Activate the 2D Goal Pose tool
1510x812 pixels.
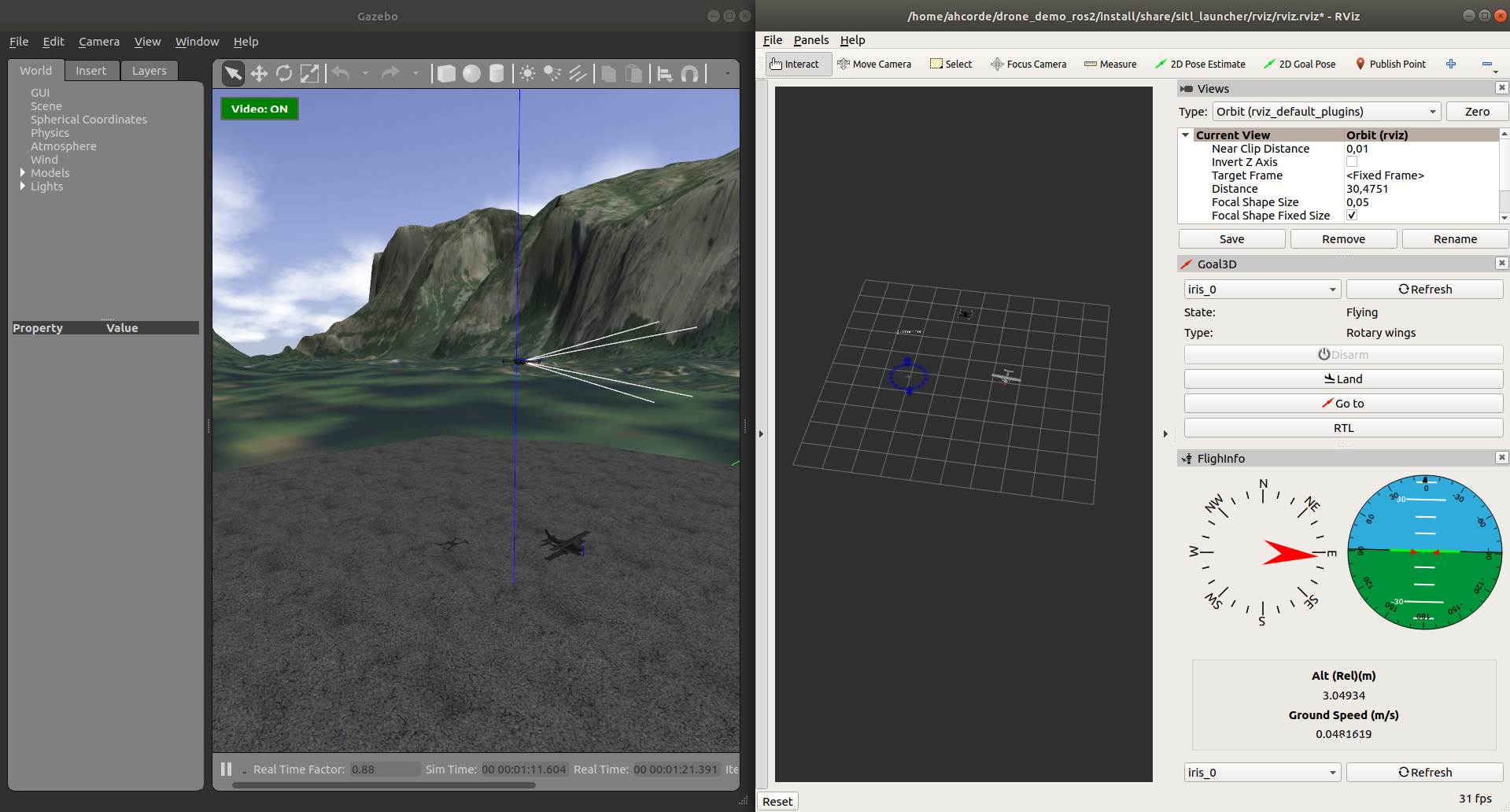1299,64
